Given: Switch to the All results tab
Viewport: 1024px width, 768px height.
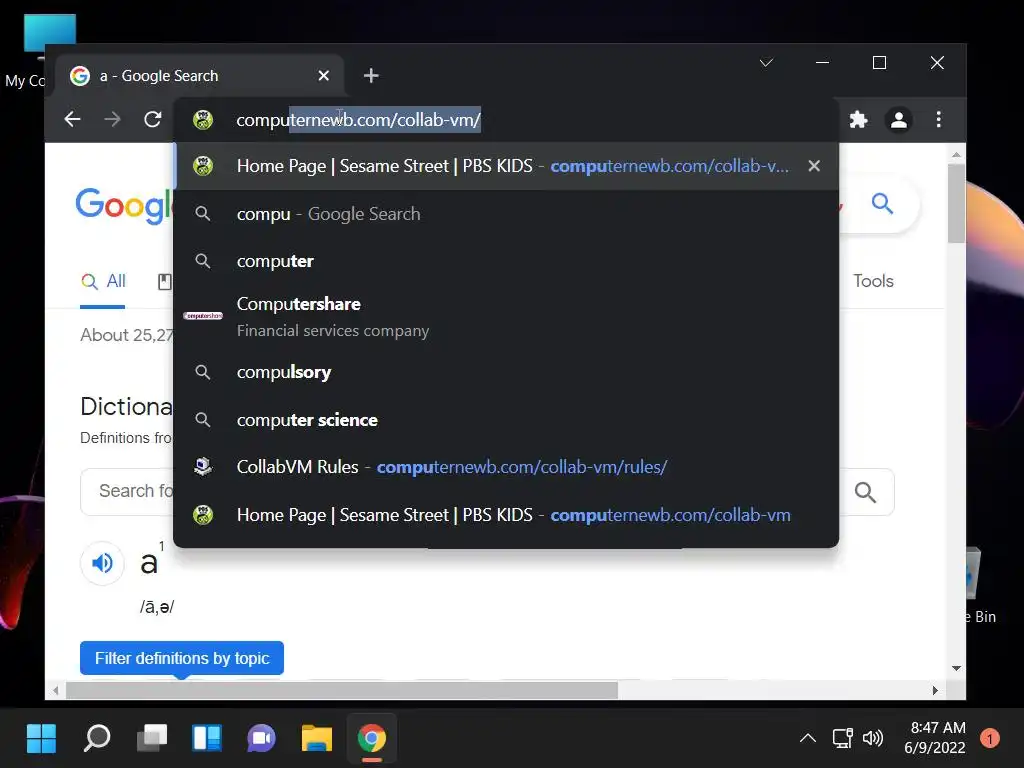Looking at the screenshot, I should click(x=103, y=281).
